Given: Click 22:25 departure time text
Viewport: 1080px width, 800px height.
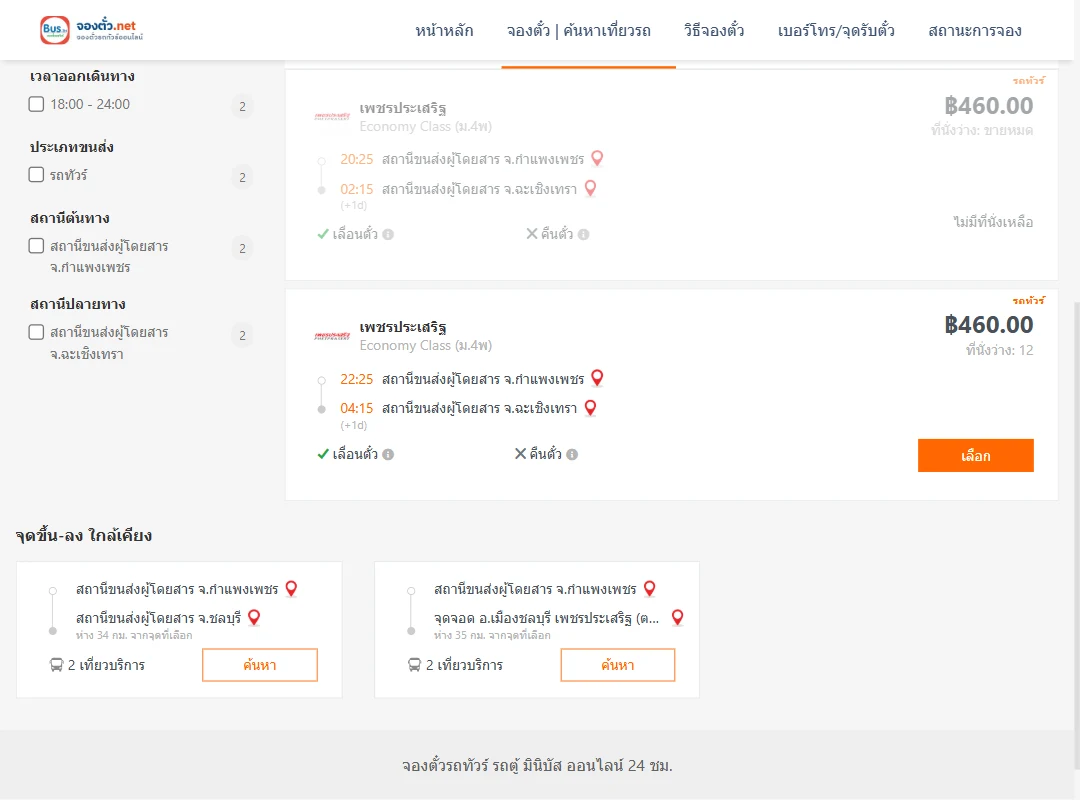Looking at the screenshot, I should pyautogui.click(x=356, y=379).
